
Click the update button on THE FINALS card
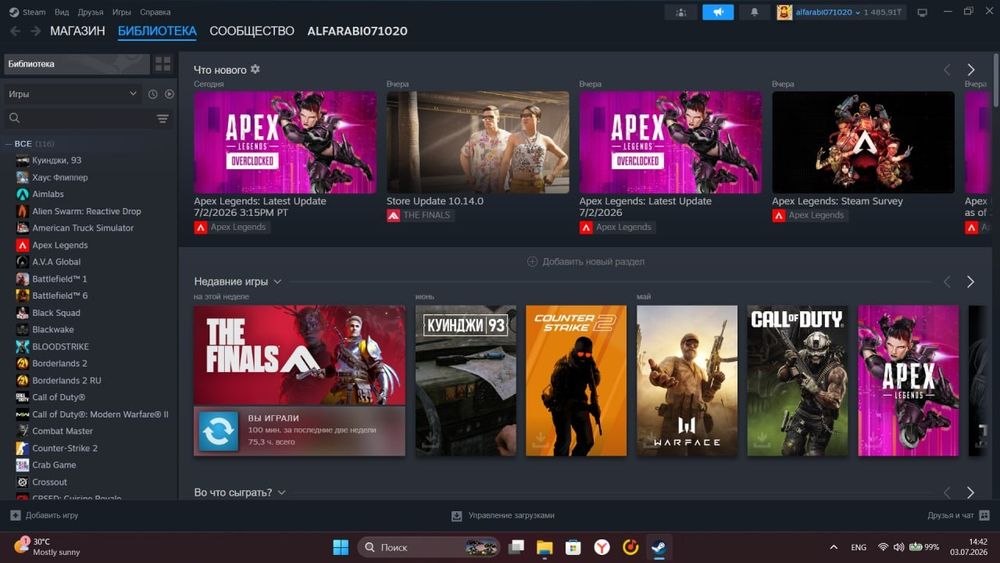click(x=218, y=431)
